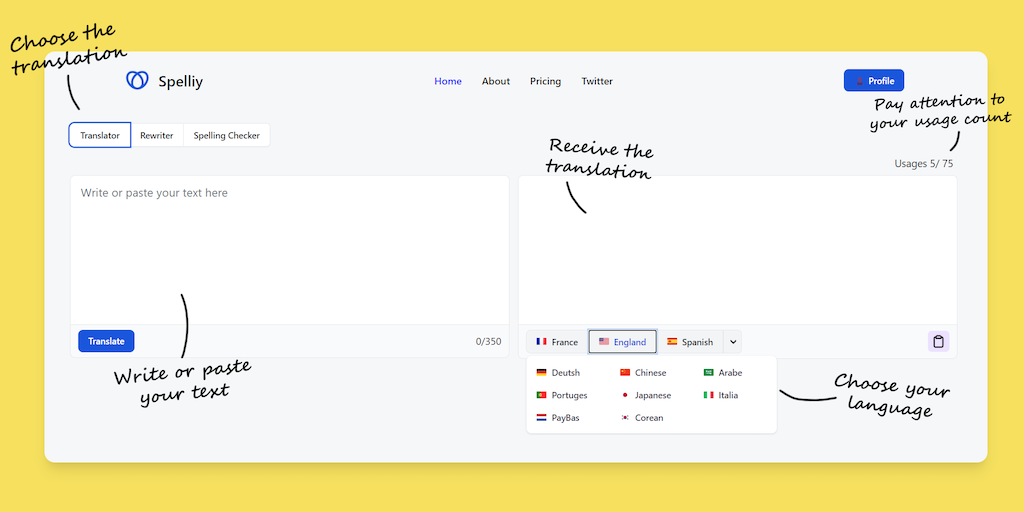Click the Portuges flag icon
Viewport: 1024px width, 512px height.
[541, 395]
